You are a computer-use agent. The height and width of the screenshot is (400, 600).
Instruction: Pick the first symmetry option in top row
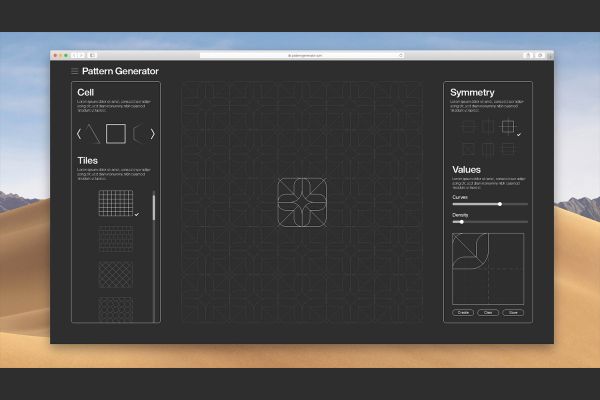[469, 127]
